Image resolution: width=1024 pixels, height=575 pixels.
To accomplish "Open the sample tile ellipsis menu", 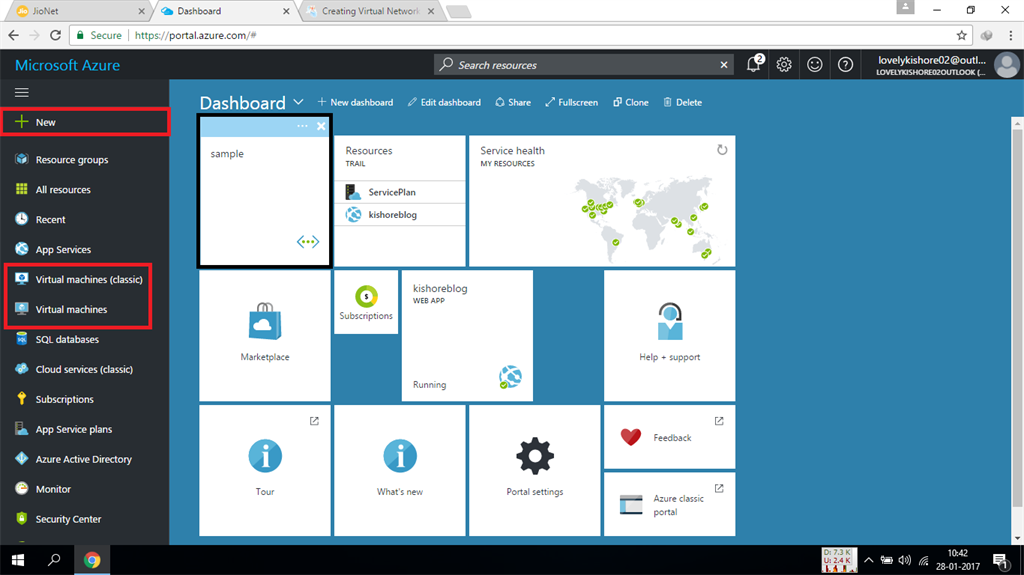I will pyautogui.click(x=302, y=126).
